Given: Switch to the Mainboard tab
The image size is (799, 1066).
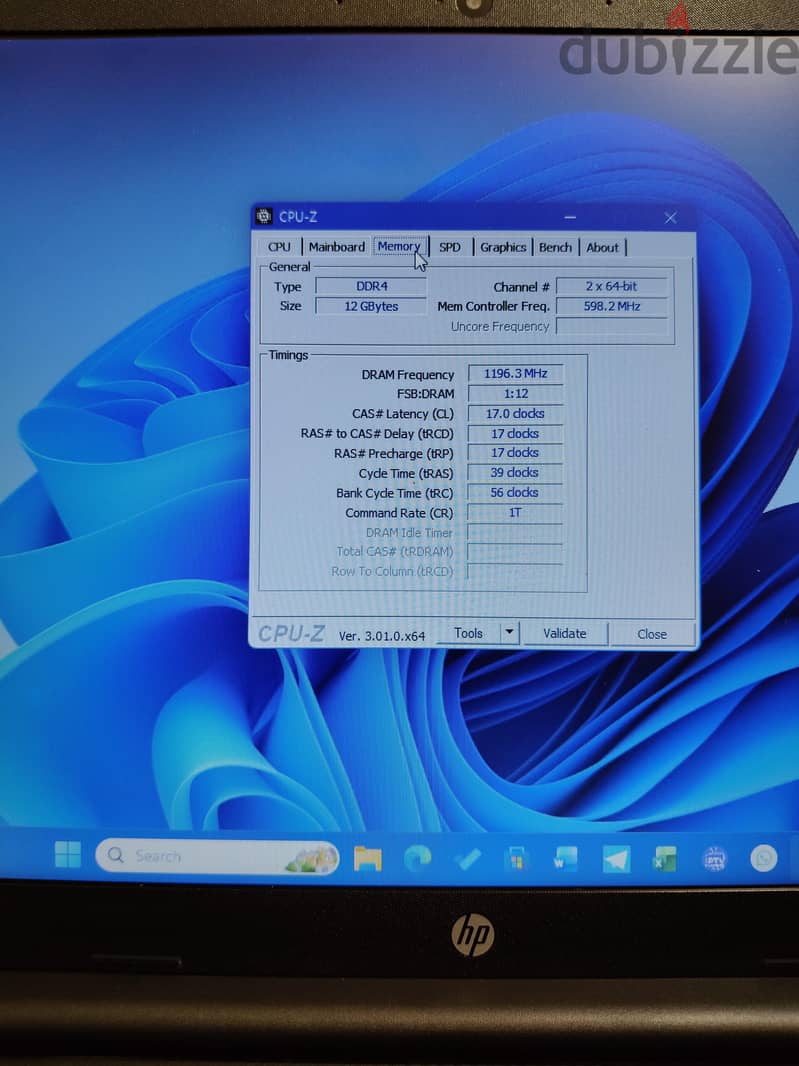Looking at the screenshot, I should tap(337, 247).
